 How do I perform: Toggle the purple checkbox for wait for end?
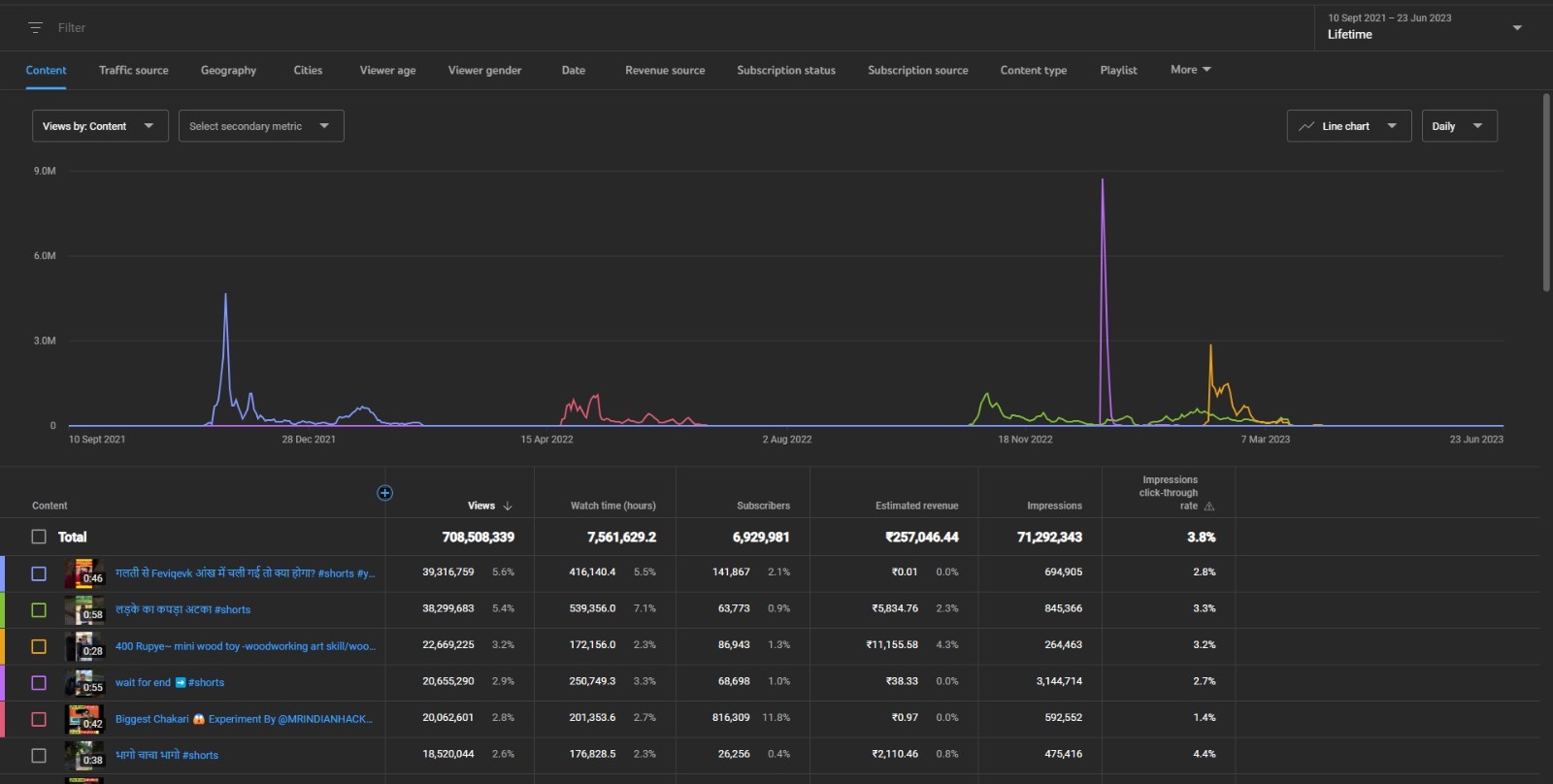(x=39, y=683)
